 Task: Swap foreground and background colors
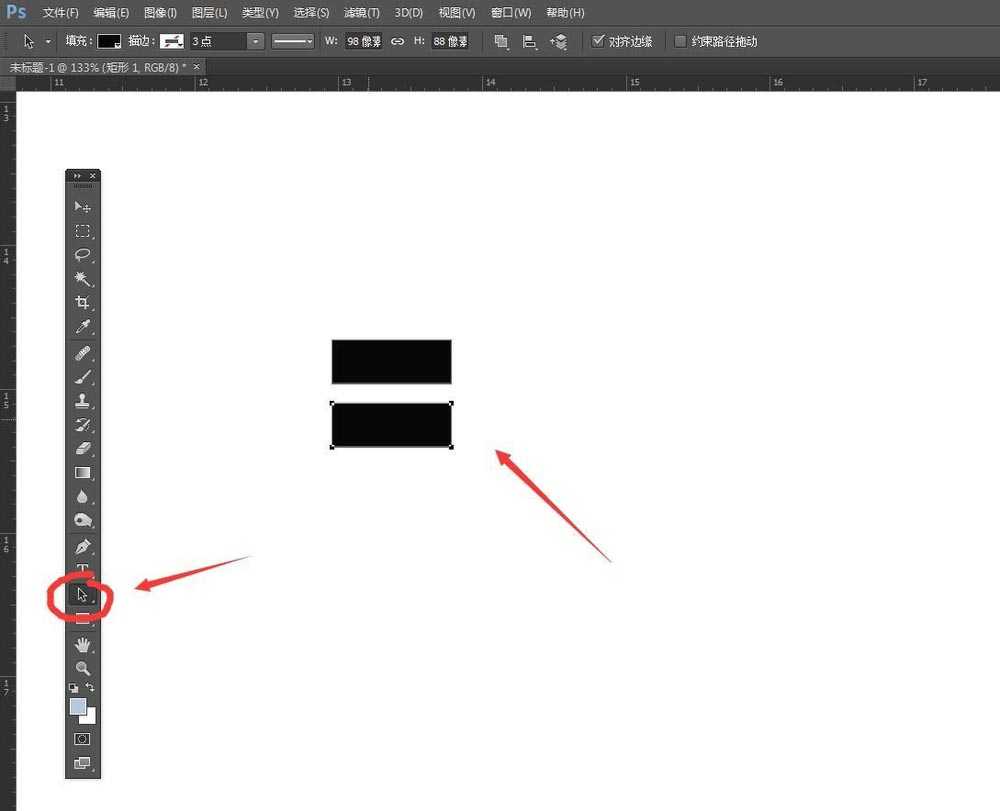pyautogui.click(x=91, y=688)
